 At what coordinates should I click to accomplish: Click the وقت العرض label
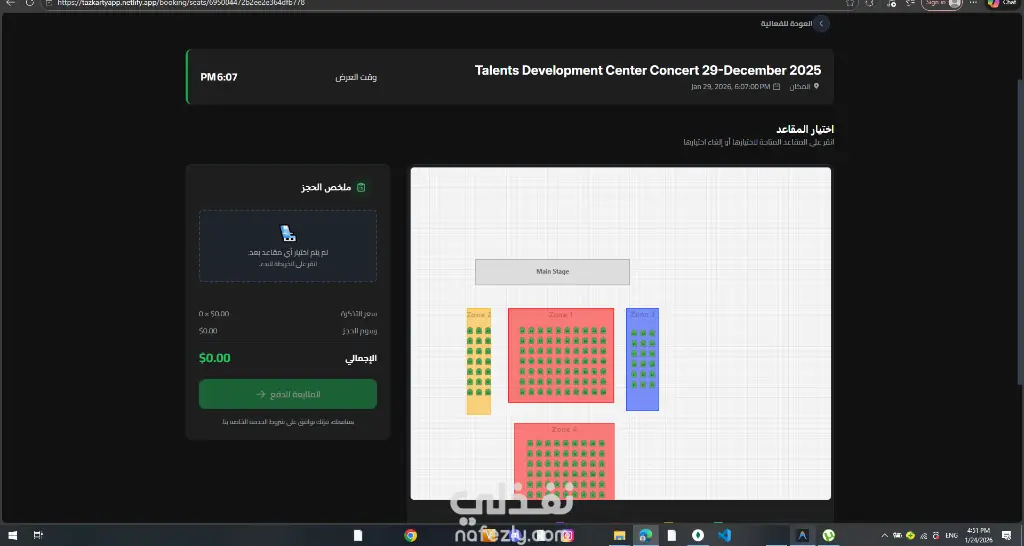(x=356, y=77)
